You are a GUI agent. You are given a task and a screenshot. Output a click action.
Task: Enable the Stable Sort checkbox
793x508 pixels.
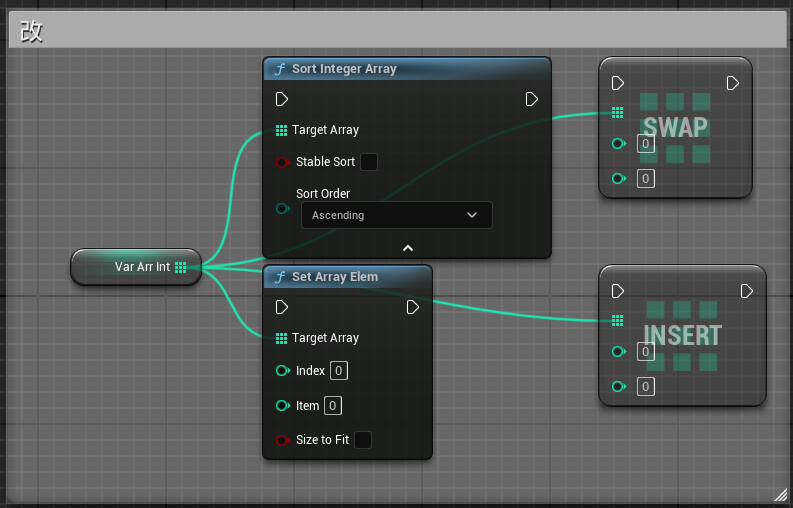(368, 162)
